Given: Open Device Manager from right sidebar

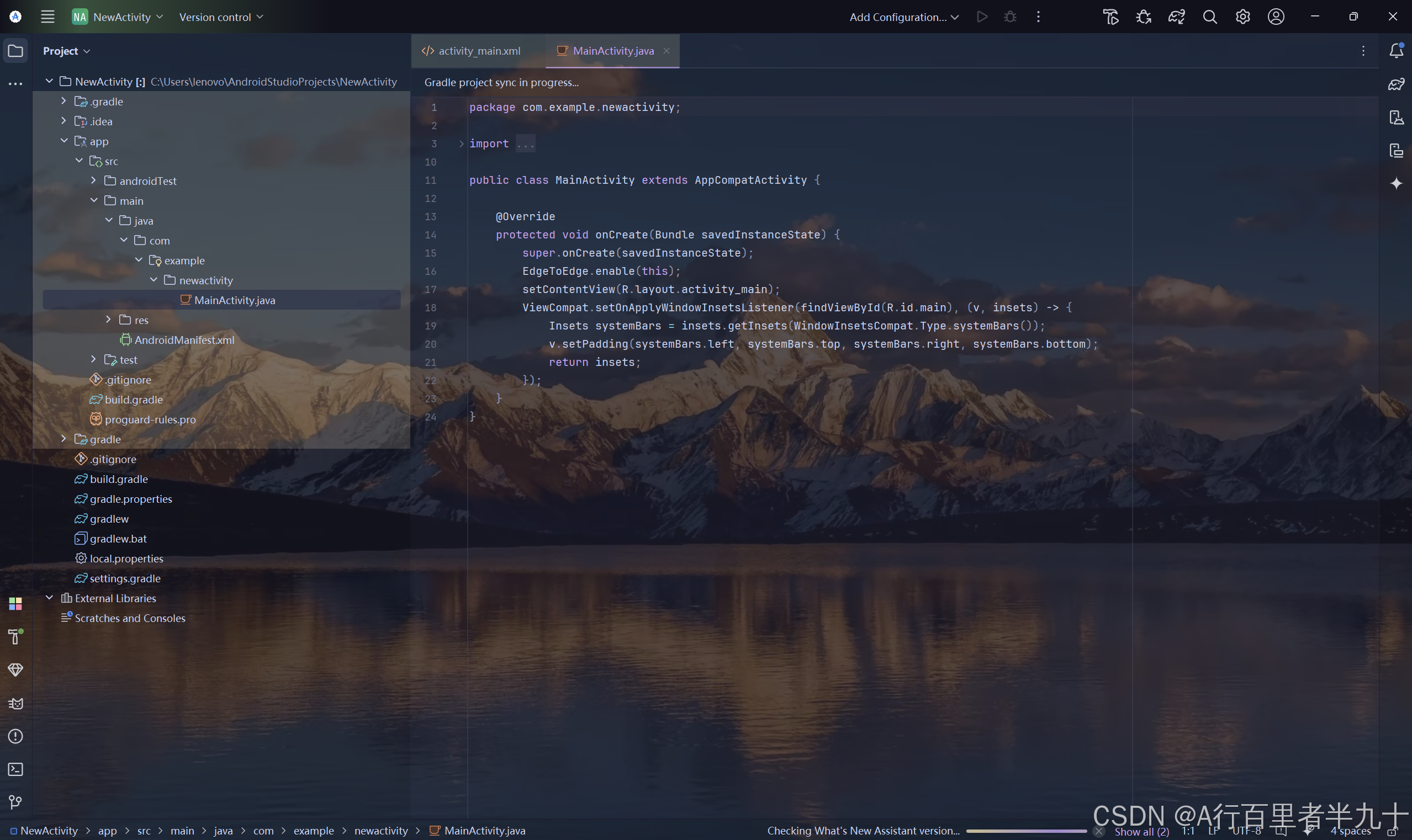Looking at the screenshot, I should click(1396, 118).
